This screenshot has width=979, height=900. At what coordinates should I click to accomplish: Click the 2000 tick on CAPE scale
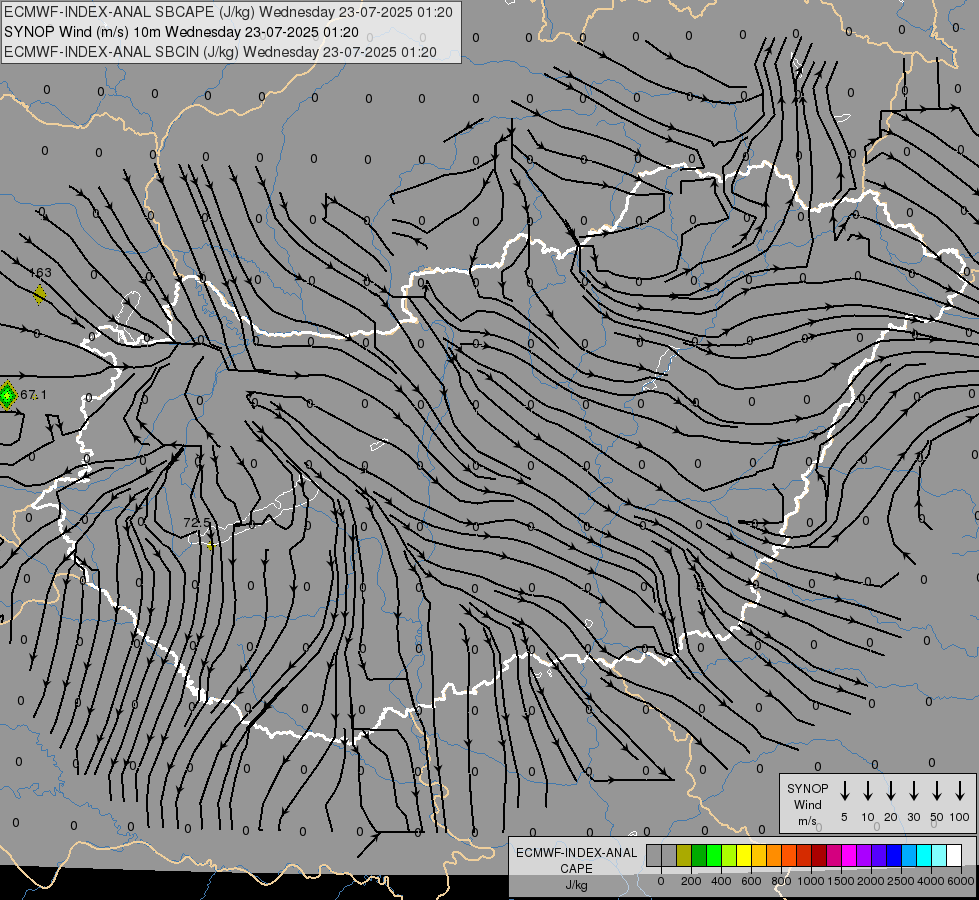point(870,881)
